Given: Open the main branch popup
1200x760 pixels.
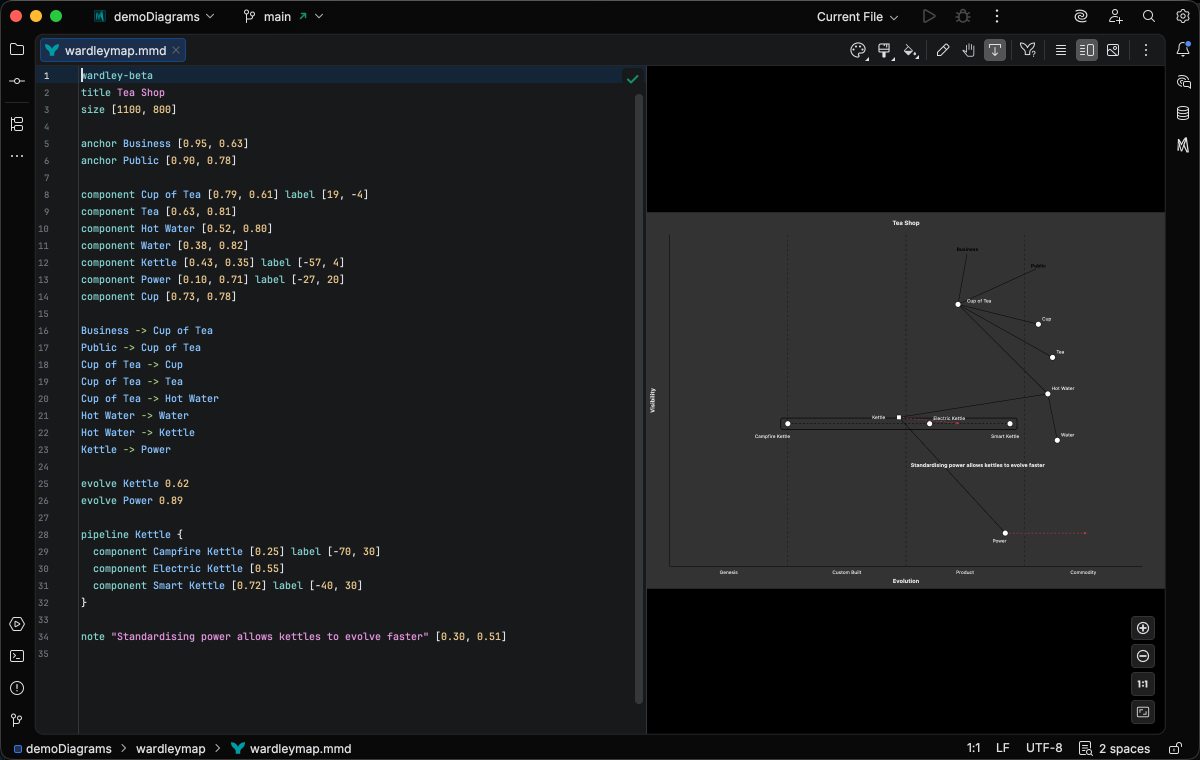Looking at the screenshot, I should (x=283, y=16).
